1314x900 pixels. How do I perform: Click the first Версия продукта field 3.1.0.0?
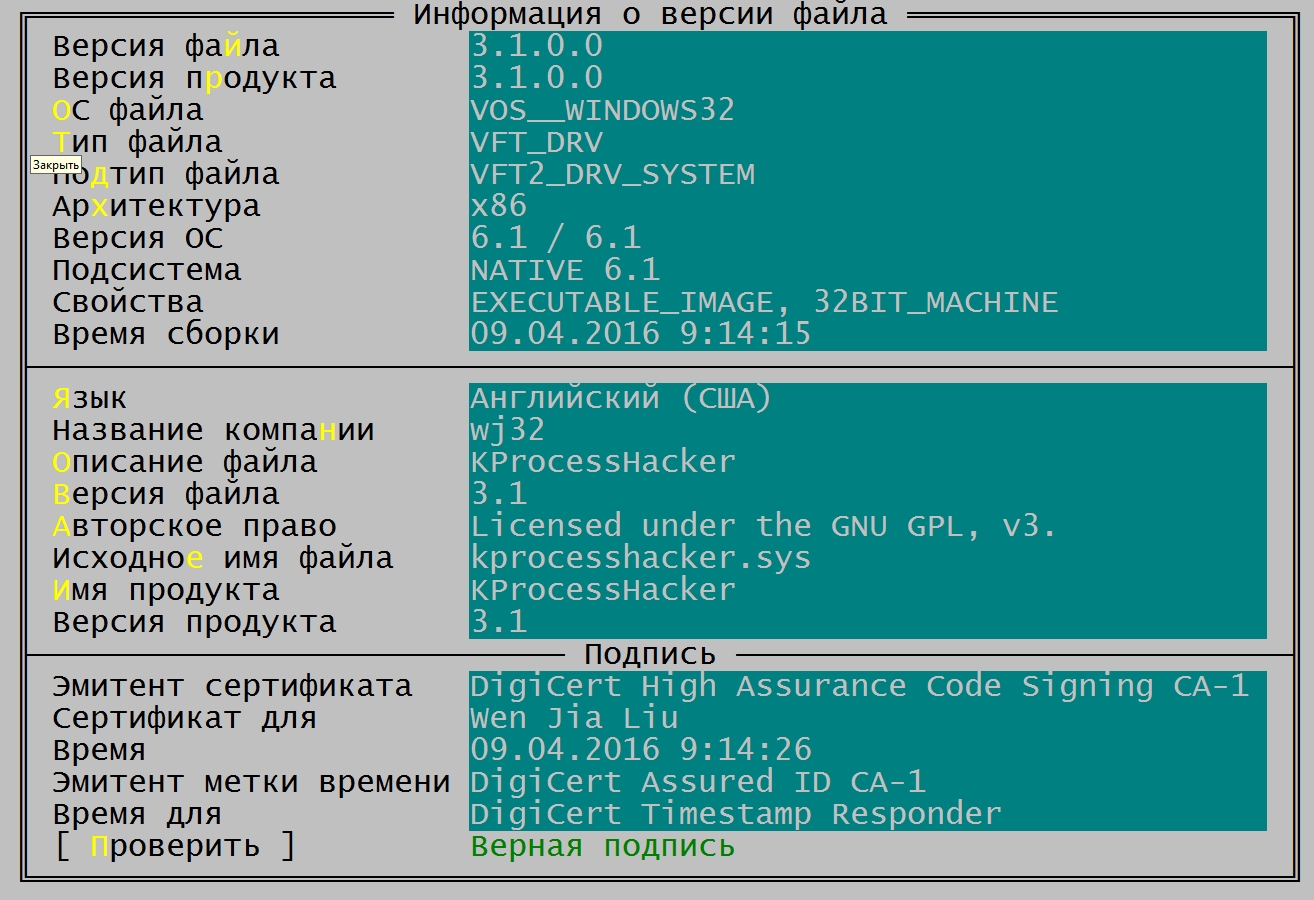868,78
